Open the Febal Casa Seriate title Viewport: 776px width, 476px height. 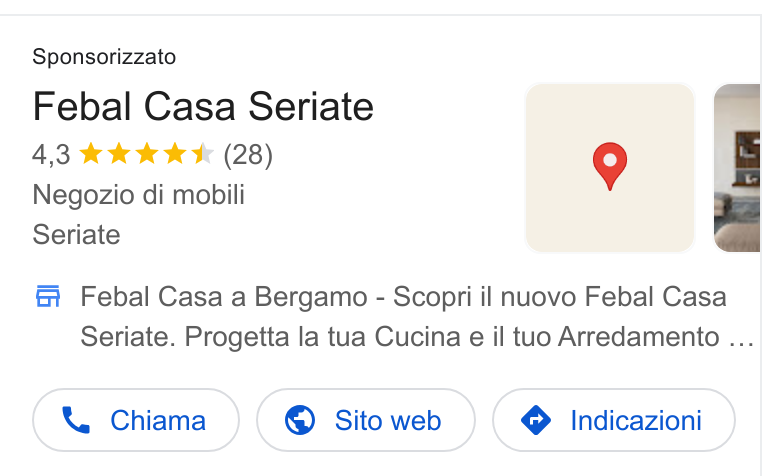click(x=203, y=106)
